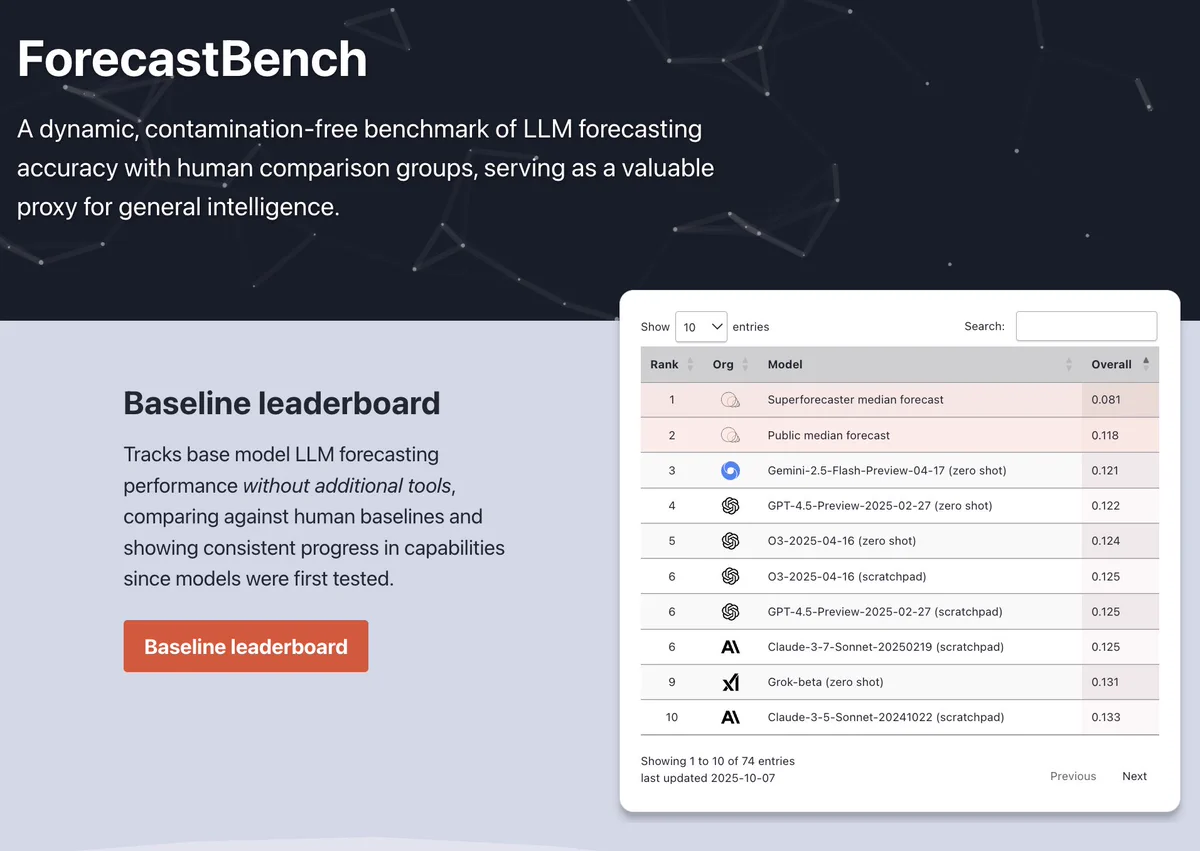Click the xAI icon beside Grok-beta

click(730, 682)
